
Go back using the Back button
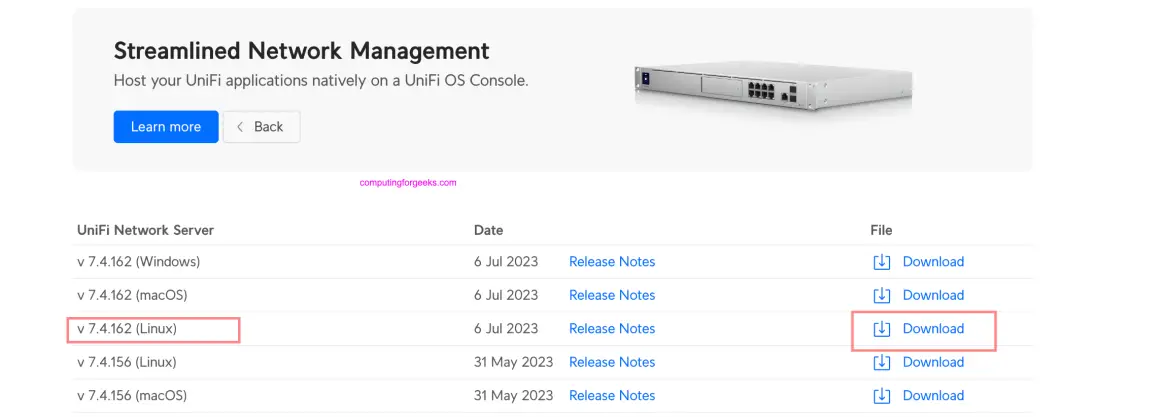click(x=261, y=127)
